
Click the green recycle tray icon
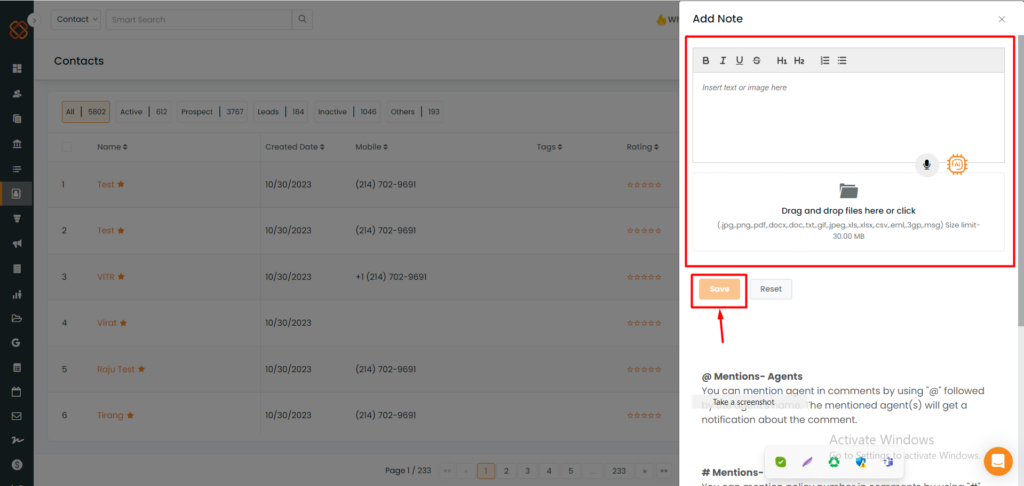click(834, 462)
